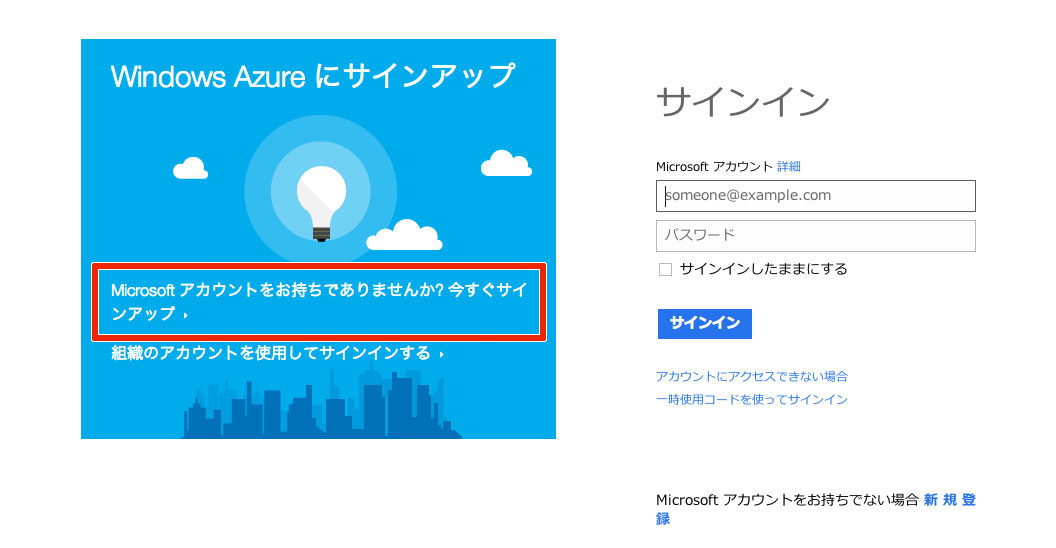Click Microsoft アカウントをお持ちでありませんか sign-up link
This screenshot has height=548, width=1056.
pos(319,302)
